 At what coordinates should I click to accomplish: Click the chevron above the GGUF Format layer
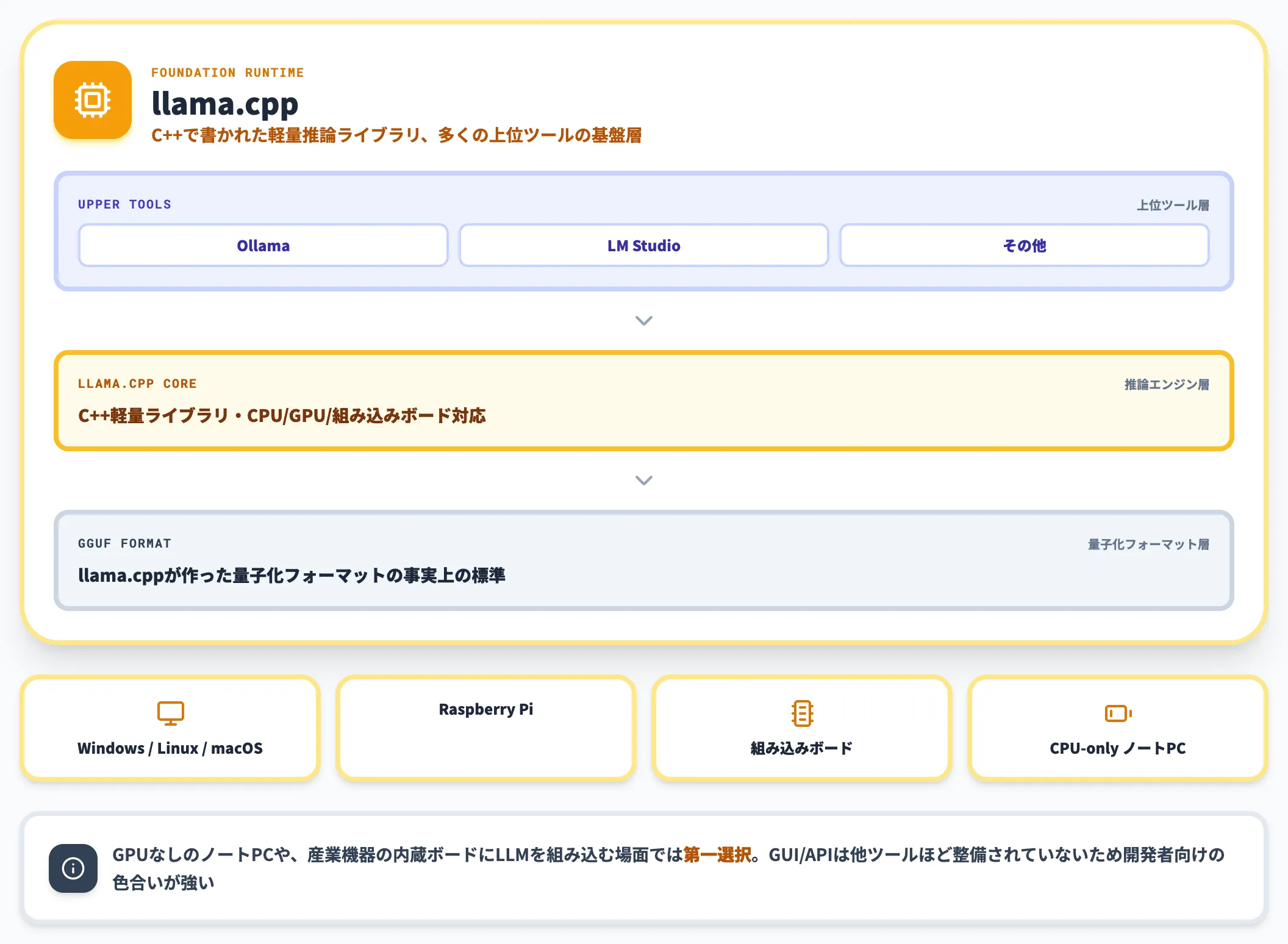[x=644, y=481]
